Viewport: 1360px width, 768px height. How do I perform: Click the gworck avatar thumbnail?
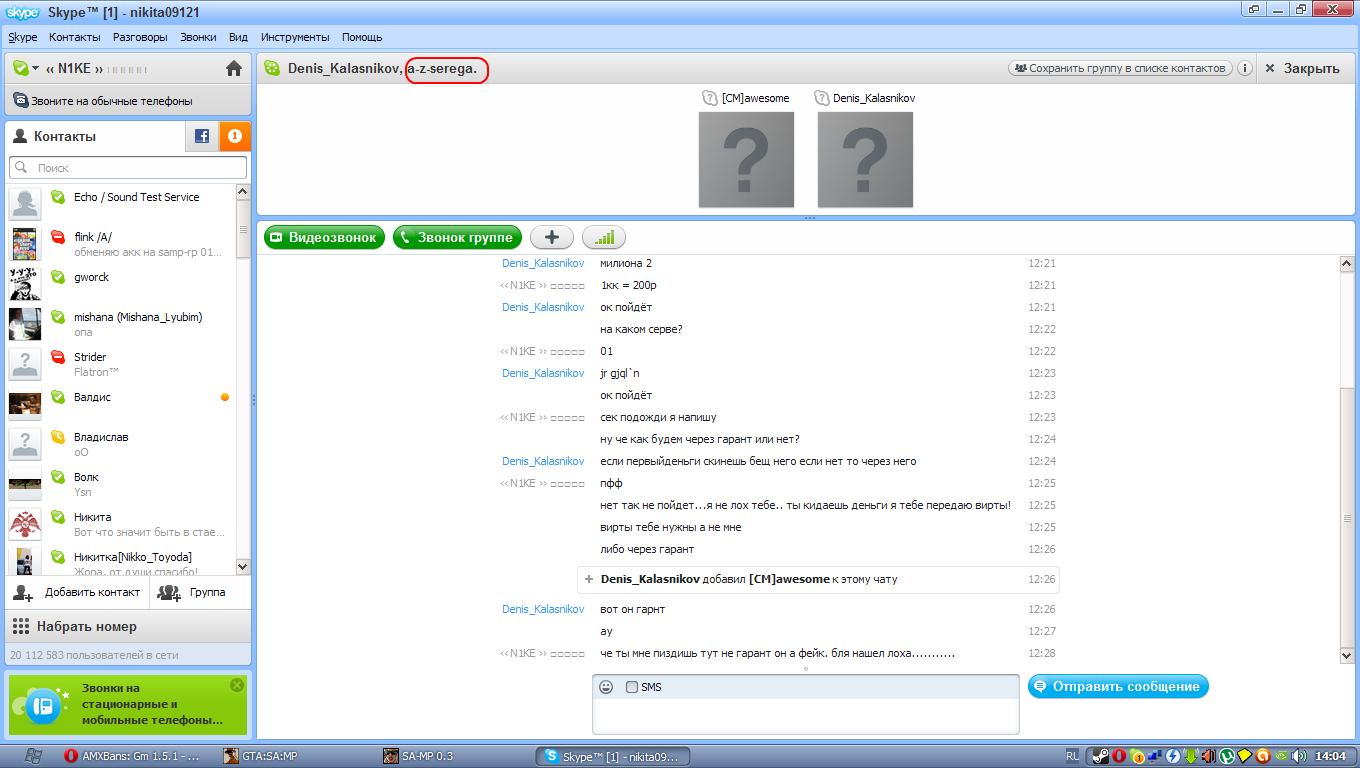tap(25, 284)
